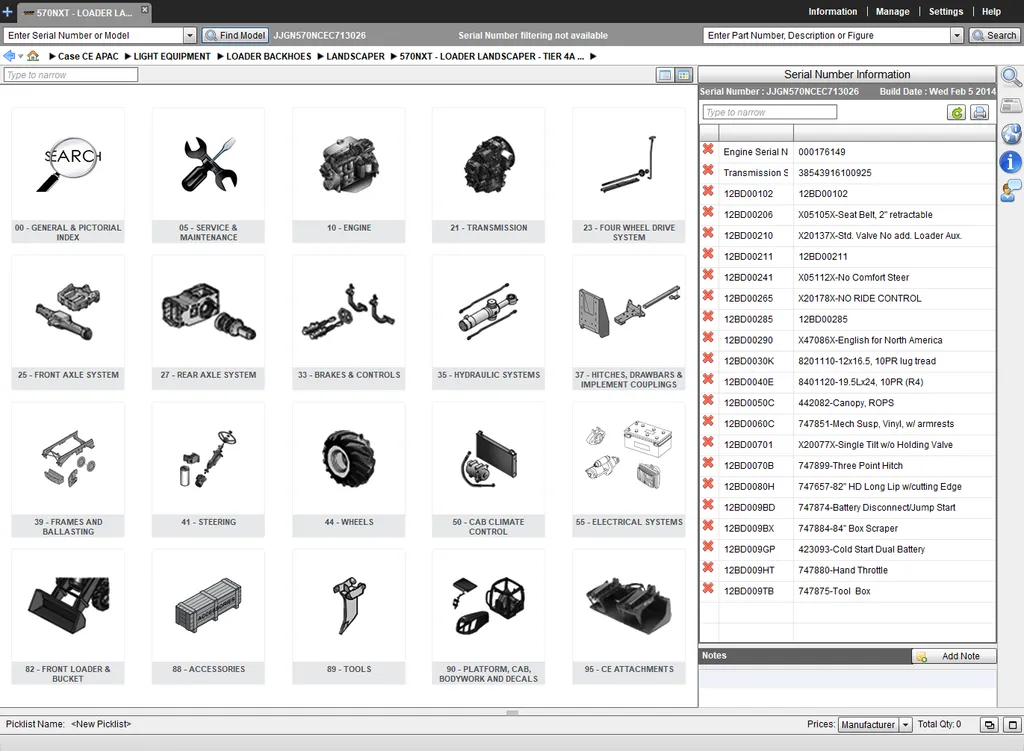This screenshot has width=1024, height=751.
Task: Open 82 - Front Loader & Bucket
Action: [68, 617]
